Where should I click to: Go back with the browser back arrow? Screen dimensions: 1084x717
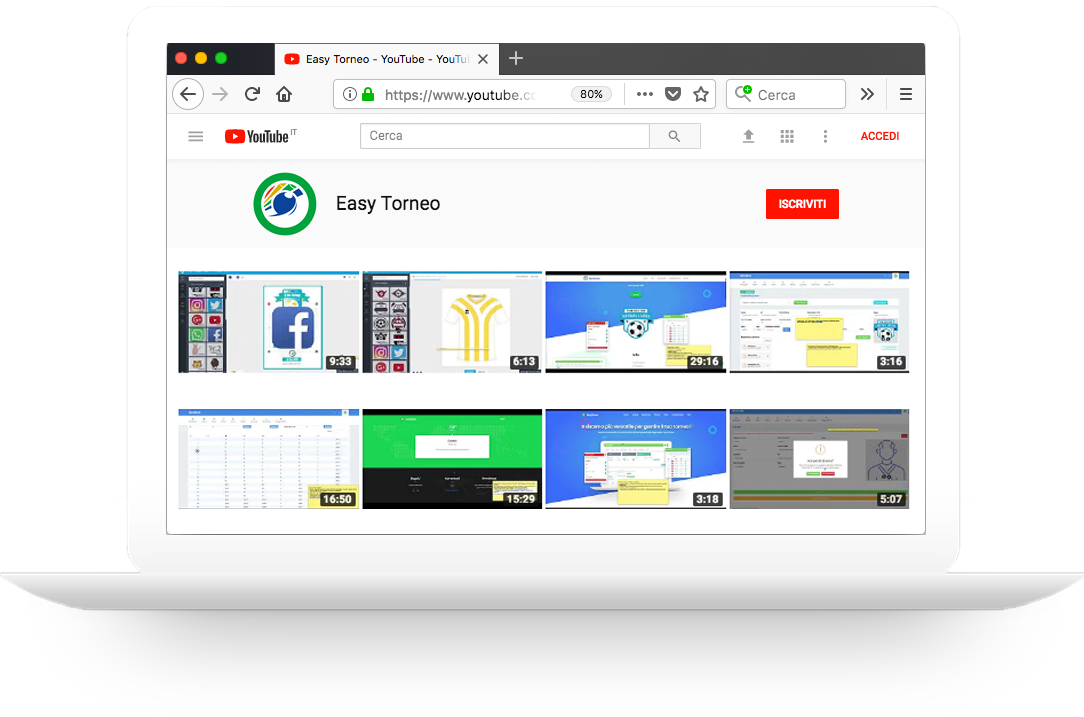pos(188,94)
